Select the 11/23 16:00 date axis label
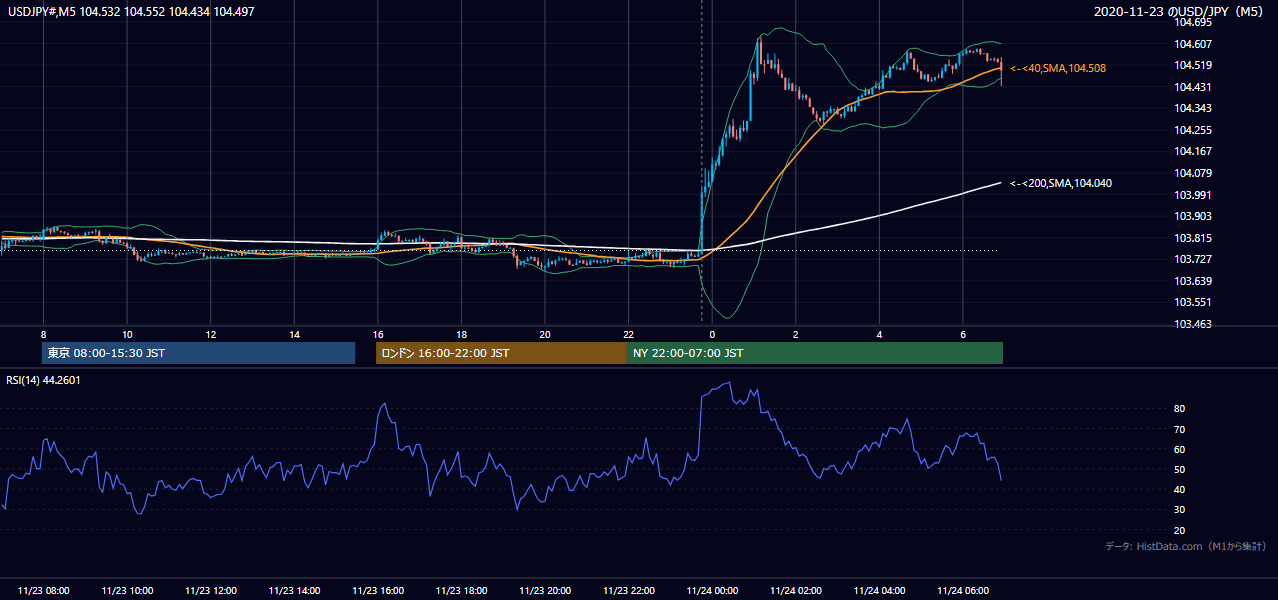1278x600 pixels. click(378, 591)
